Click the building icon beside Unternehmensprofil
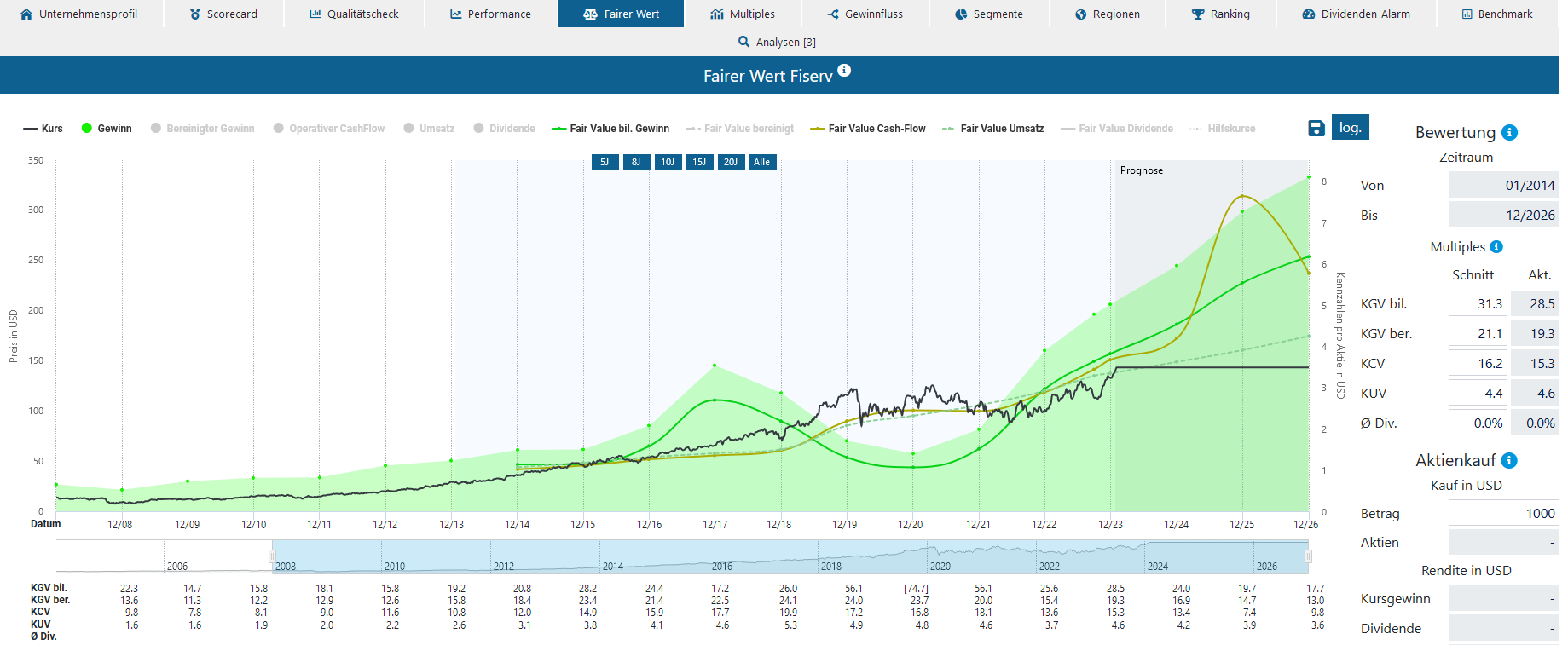The width and height of the screenshot is (1568, 645). pyautogui.click(x=26, y=14)
